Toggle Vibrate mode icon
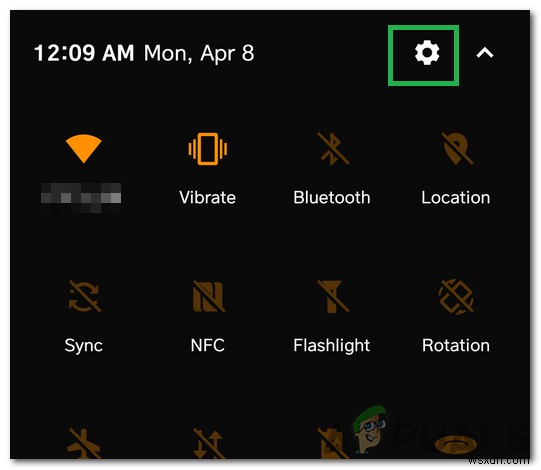Screen dimensions: 541x470 (208, 149)
